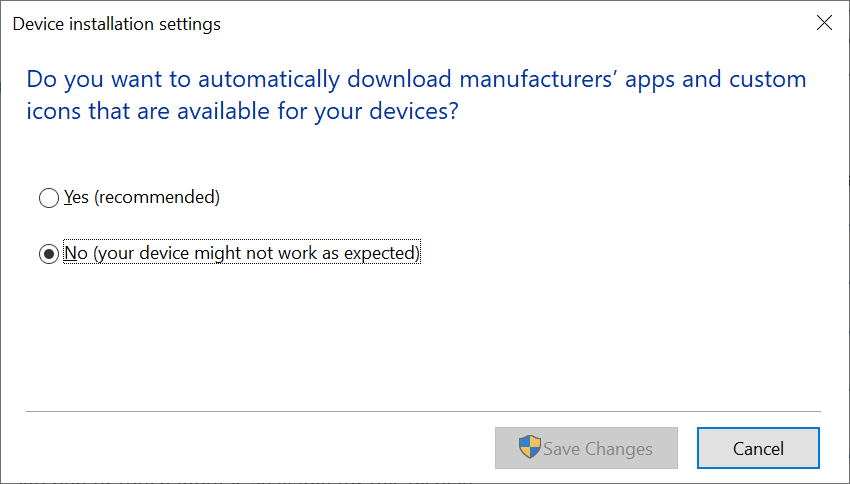Click "No (your device might not work as expected)" label

[x=242, y=253]
